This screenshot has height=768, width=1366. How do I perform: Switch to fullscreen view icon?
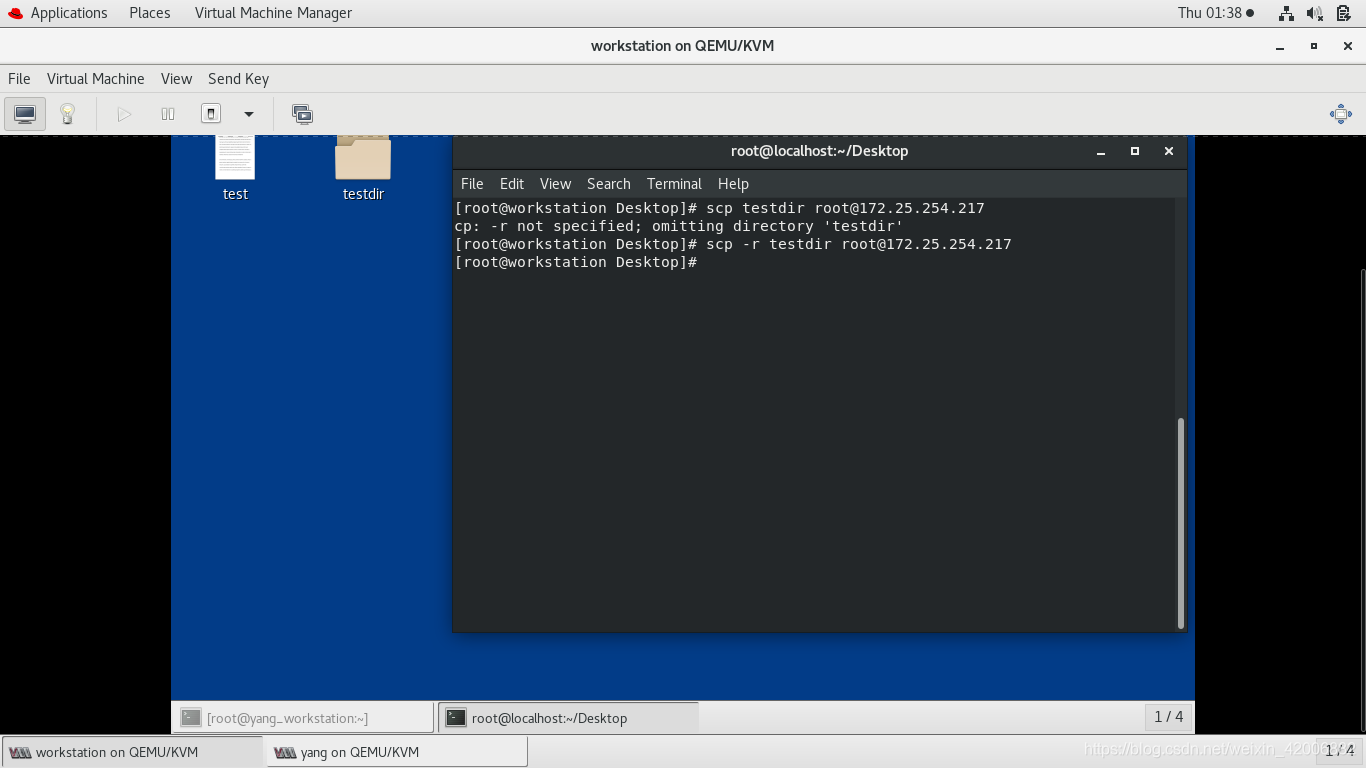pyautogui.click(x=1341, y=114)
